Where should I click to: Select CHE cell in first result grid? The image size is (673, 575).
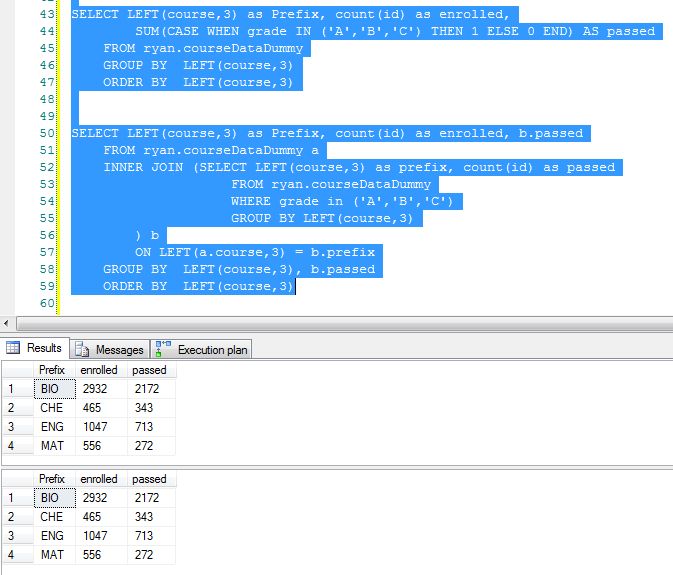[x=55, y=408]
